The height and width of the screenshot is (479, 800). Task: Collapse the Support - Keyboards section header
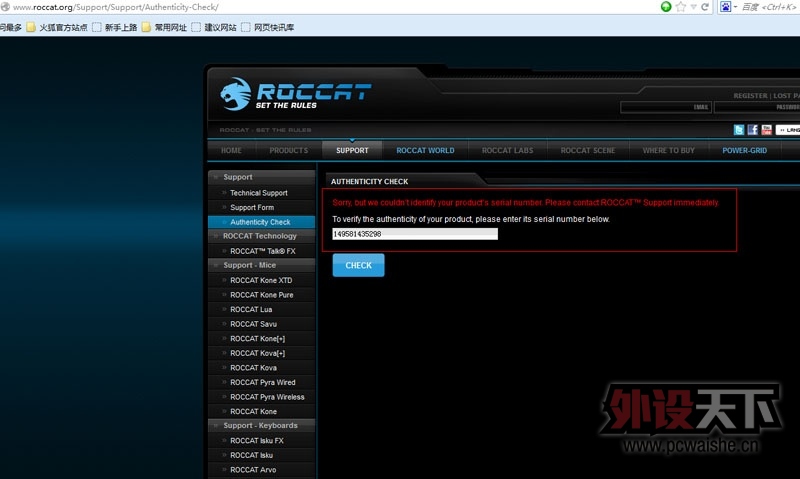pyautogui.click(x=262, y=425)
